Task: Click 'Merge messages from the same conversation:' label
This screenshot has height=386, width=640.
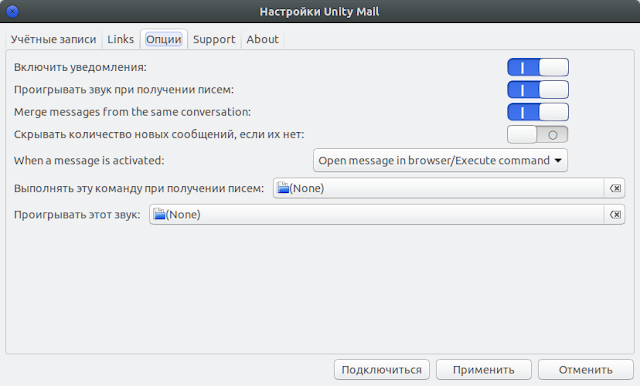Action: 133,112
